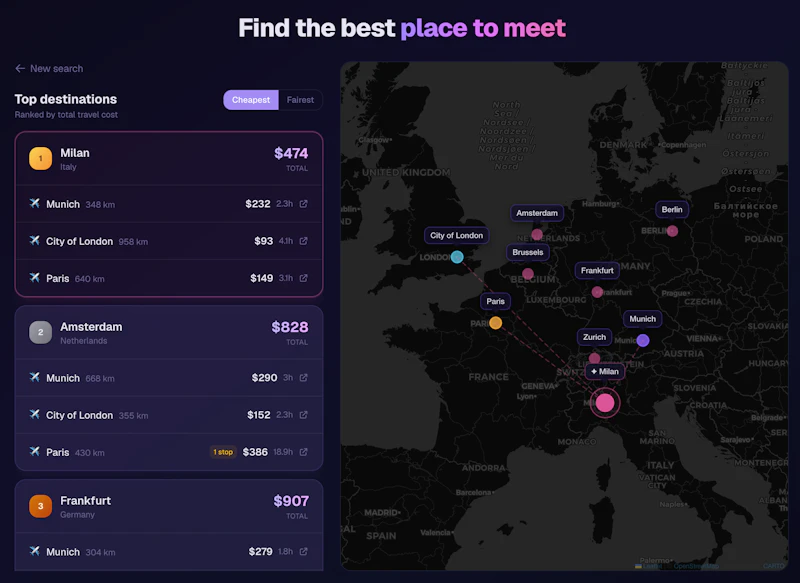Click plane icon in Milan's Munich row
The height and width of the screenshot is (583, 800).
pyautogui.click(x=34, y=203)
